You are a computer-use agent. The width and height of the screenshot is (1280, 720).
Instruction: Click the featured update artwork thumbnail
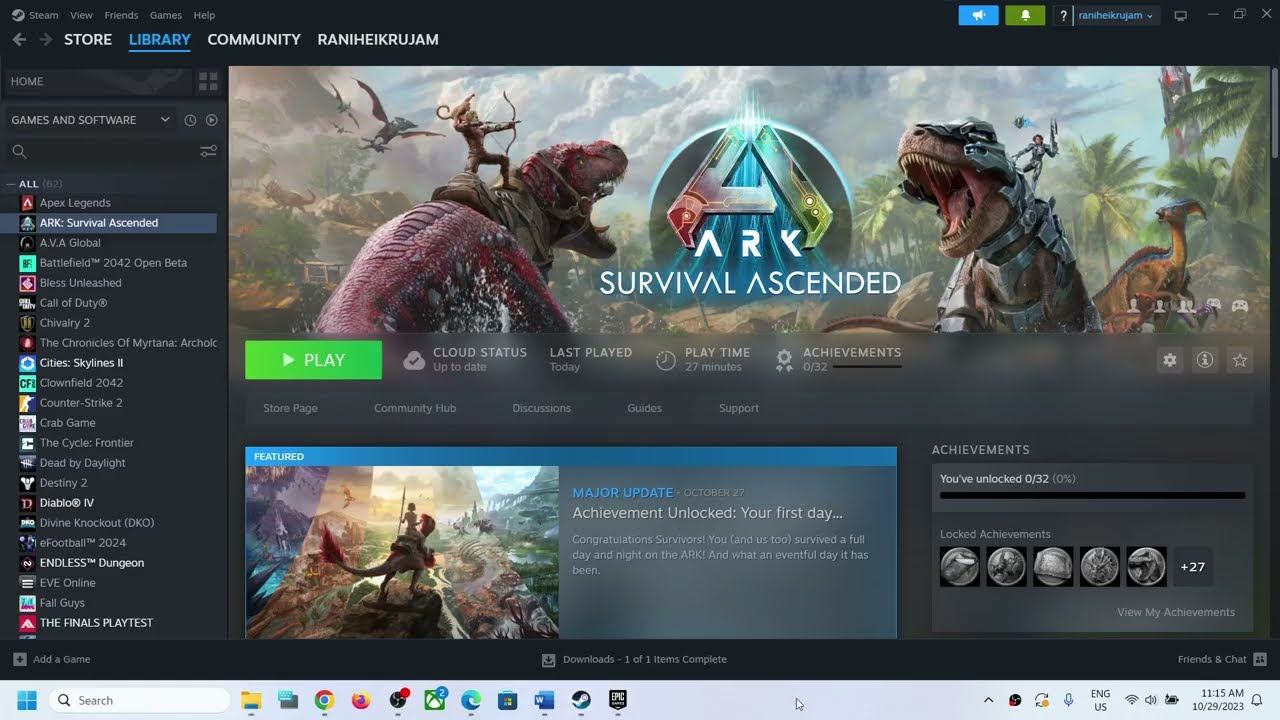402,552
